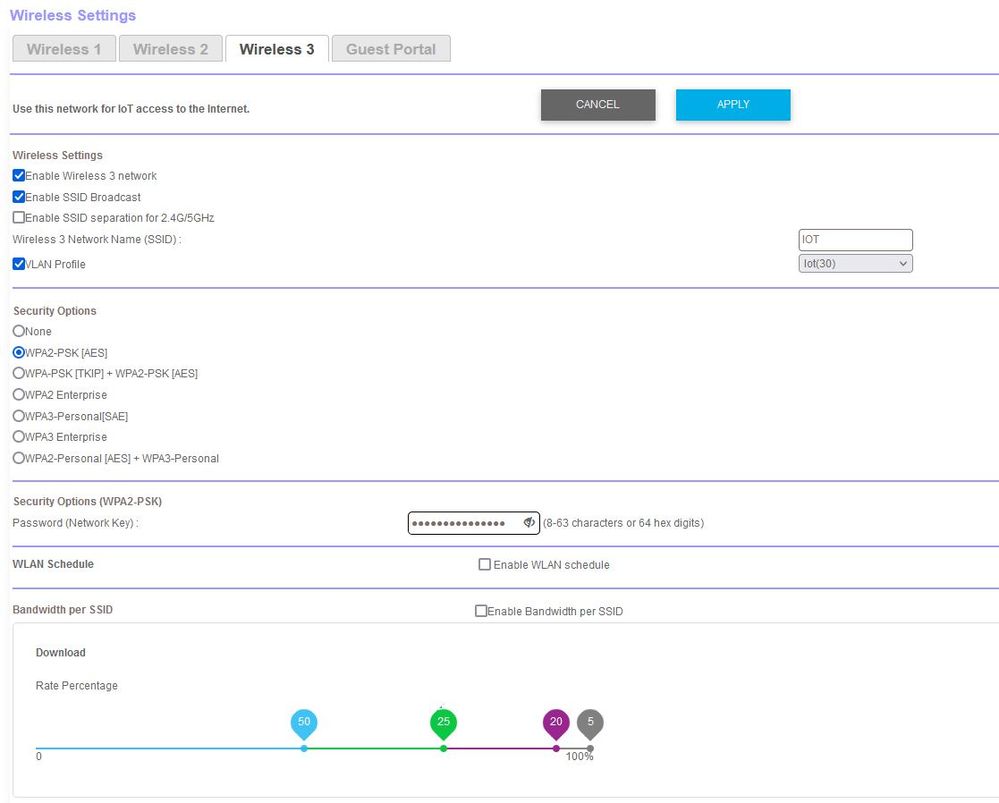Select WPA3-Personal[SAE] security

pyautogui.click(x=18, y=415)
